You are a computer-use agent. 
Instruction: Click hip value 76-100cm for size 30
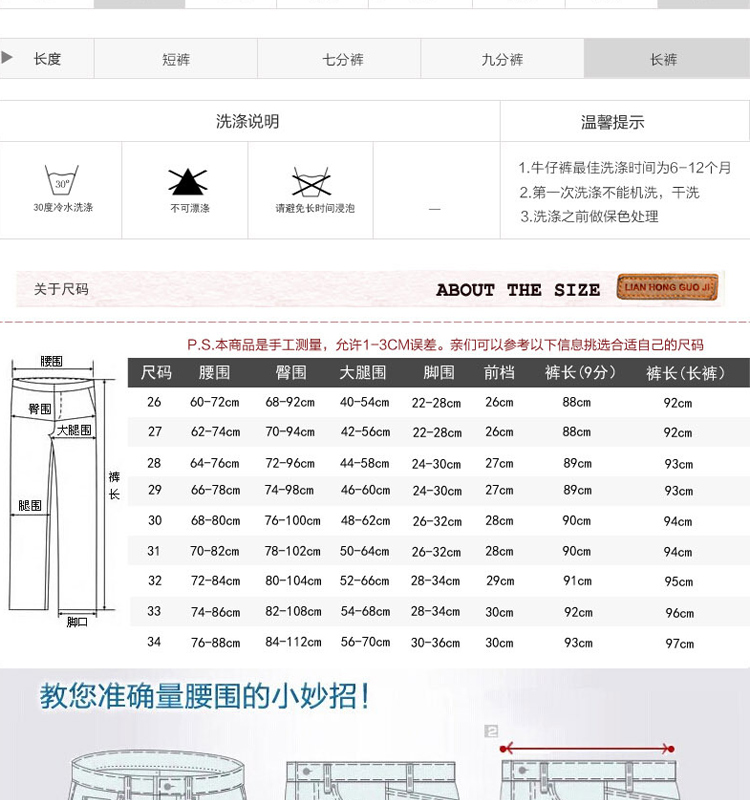coord(292,520)
